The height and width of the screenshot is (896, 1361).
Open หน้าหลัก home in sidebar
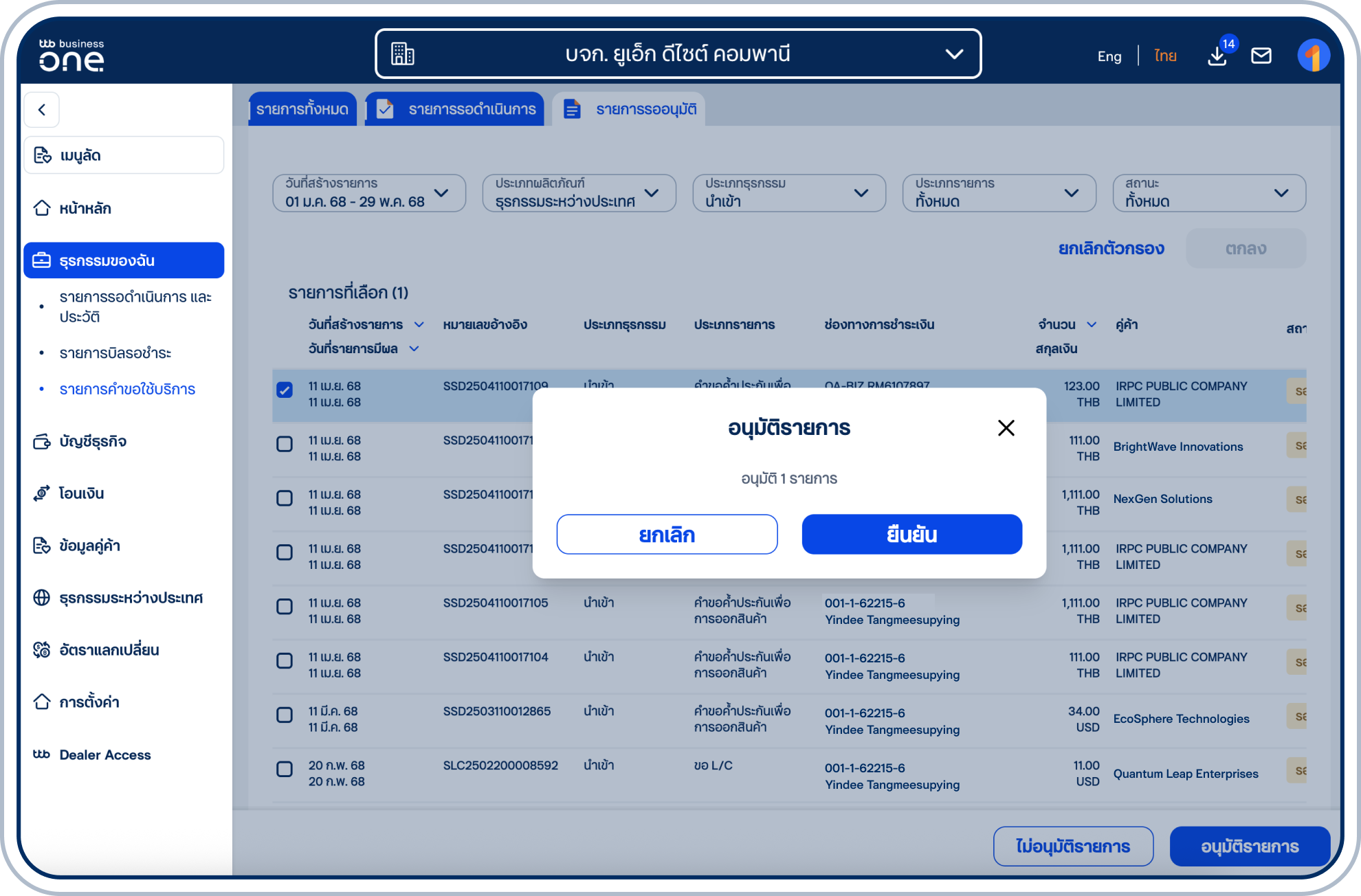[85, 208]
